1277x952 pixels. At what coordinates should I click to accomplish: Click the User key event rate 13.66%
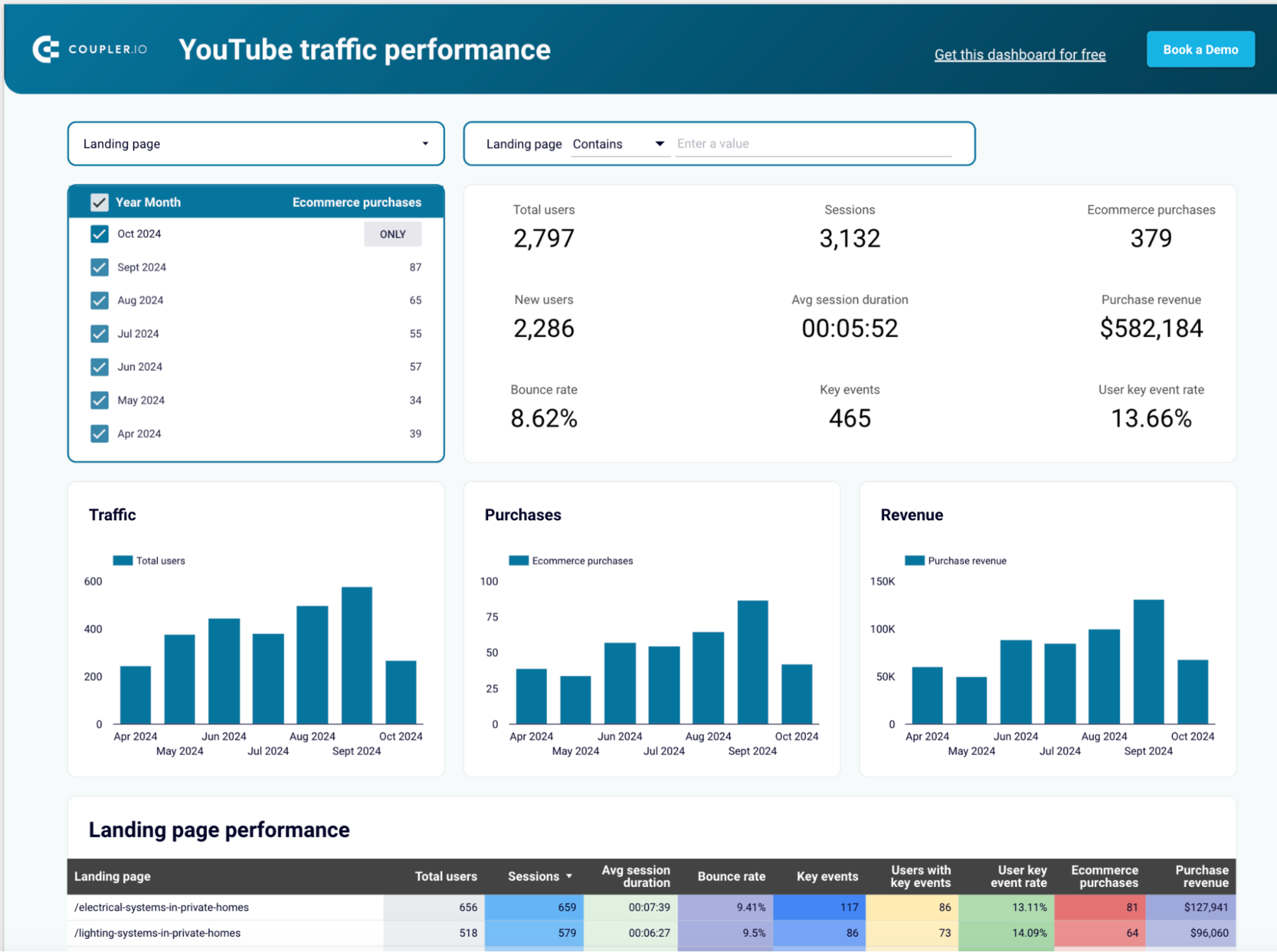click(x=1151, y=418)
